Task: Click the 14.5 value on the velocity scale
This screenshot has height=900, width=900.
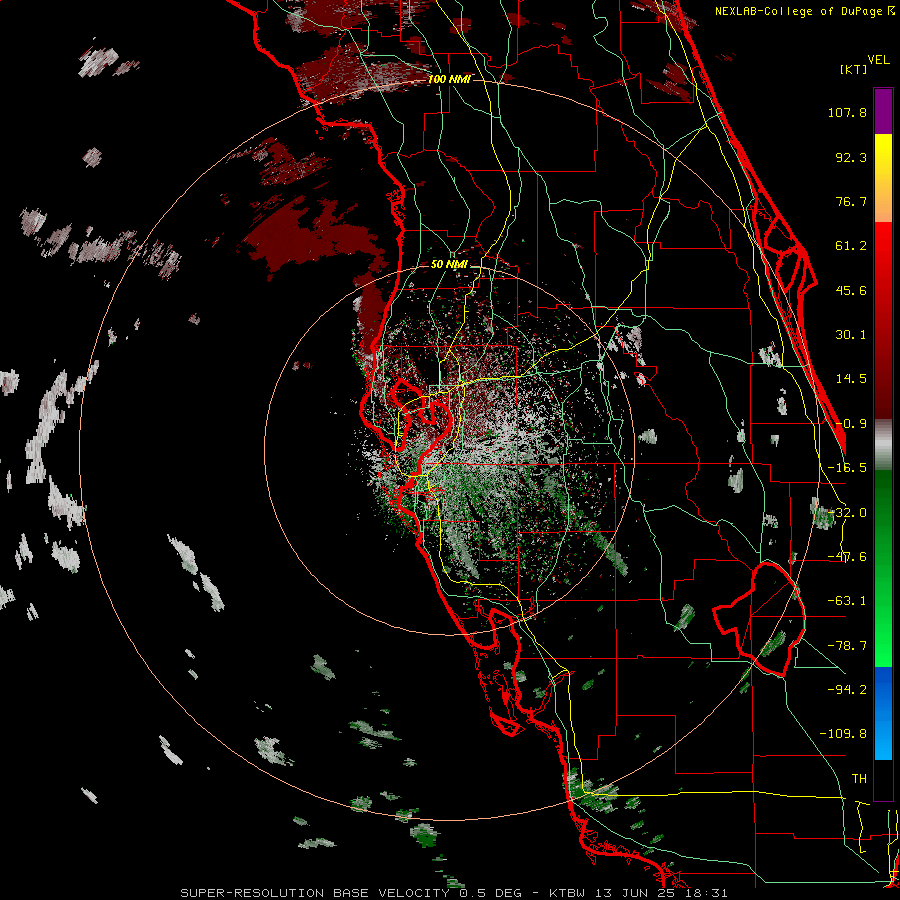Action: 851,379
